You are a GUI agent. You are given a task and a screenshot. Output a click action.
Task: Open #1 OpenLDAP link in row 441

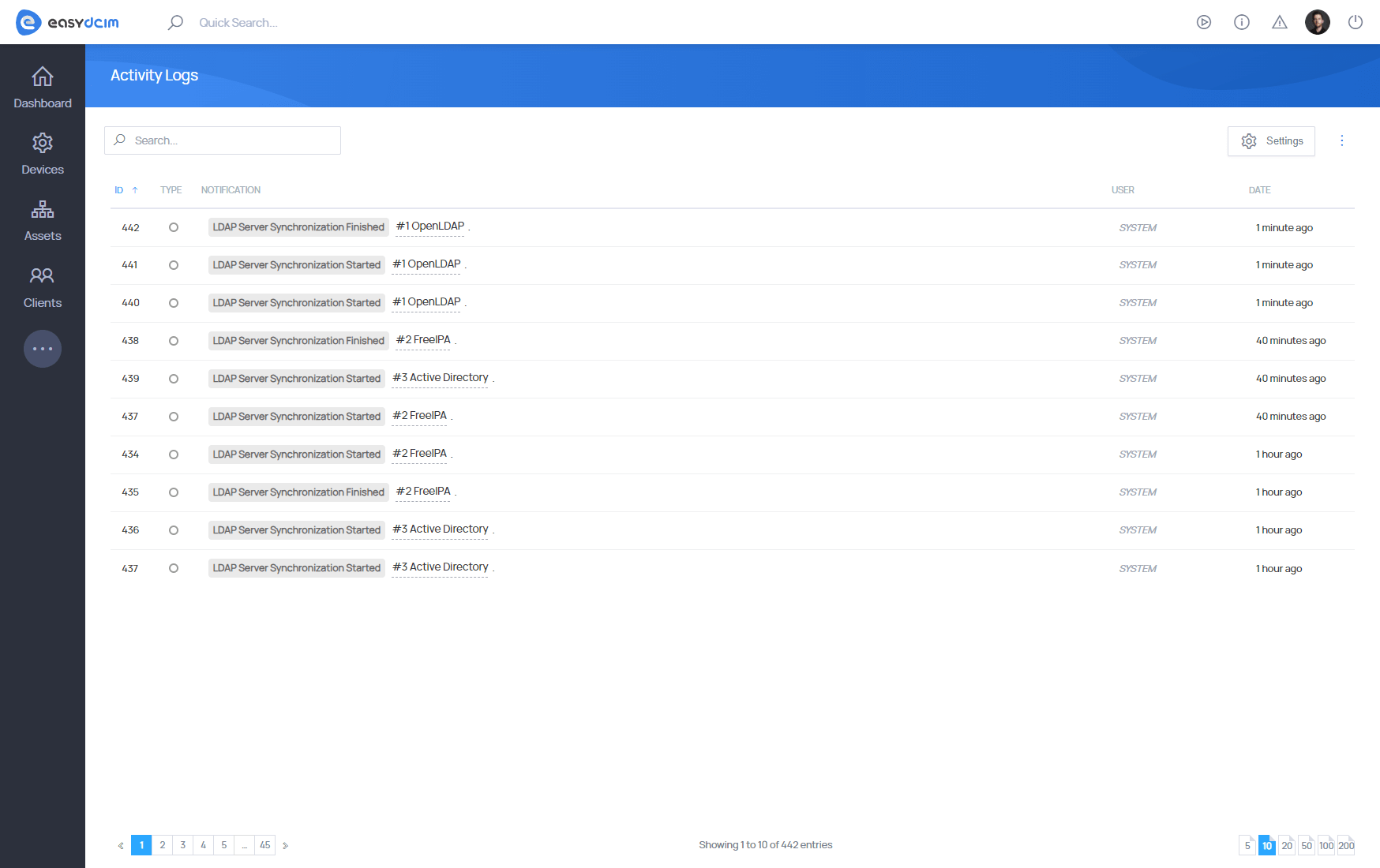point(426,264)
